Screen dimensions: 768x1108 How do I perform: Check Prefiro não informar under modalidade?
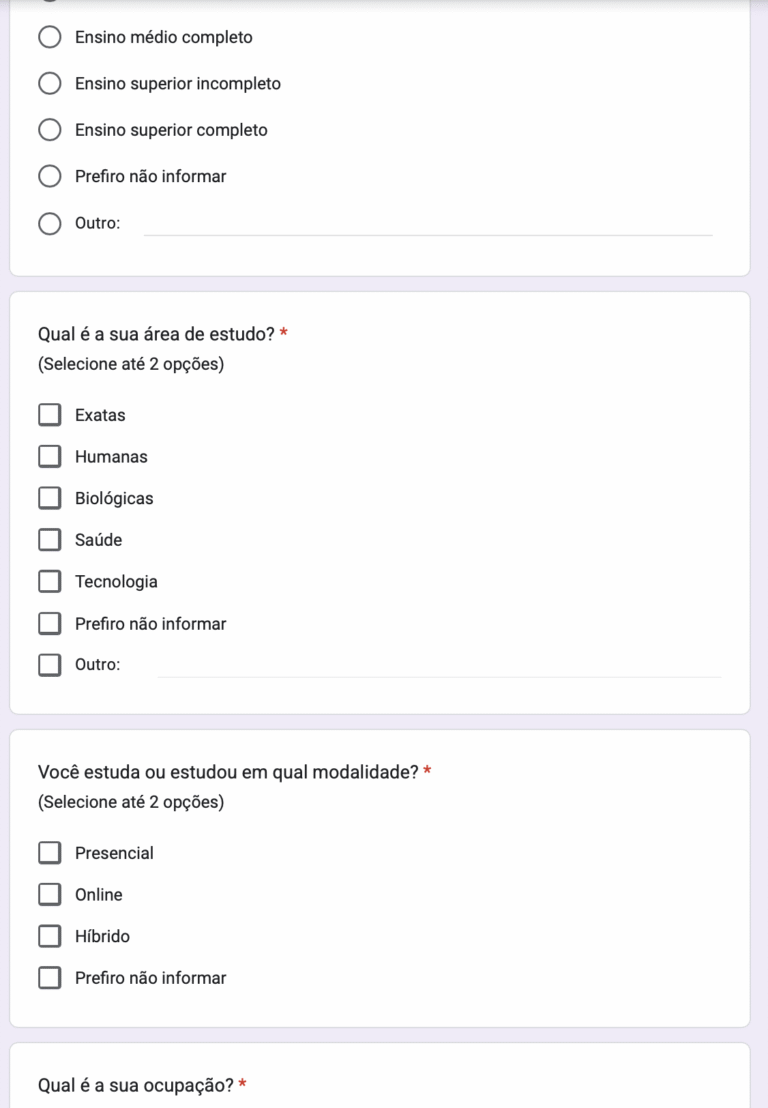click(x=49, y=978)
